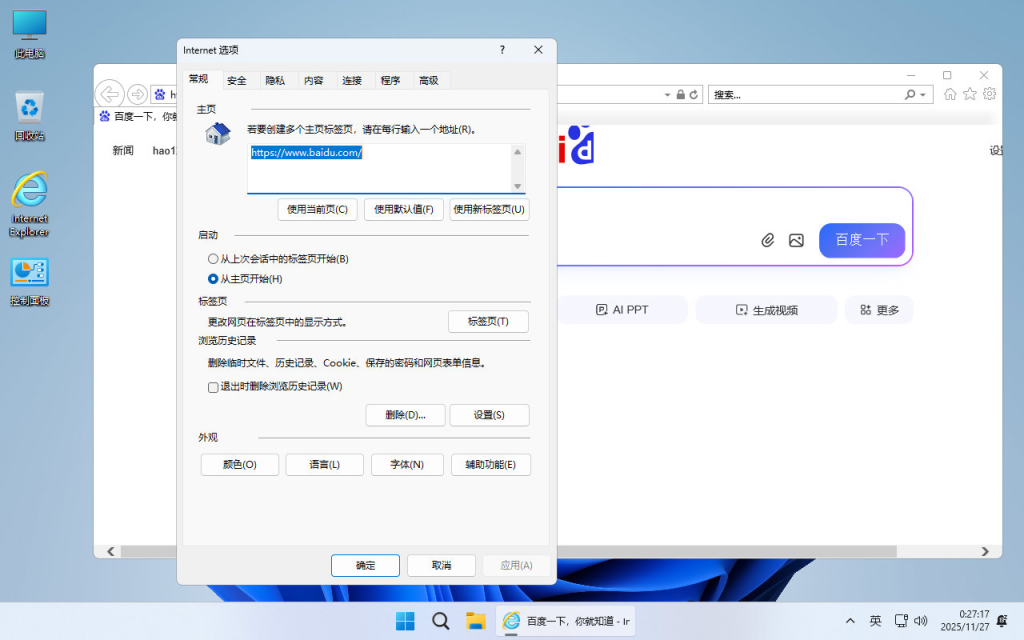Screen dimensions: 1024x640
Task: Open the 颜色 color settings
Action: 239,464
